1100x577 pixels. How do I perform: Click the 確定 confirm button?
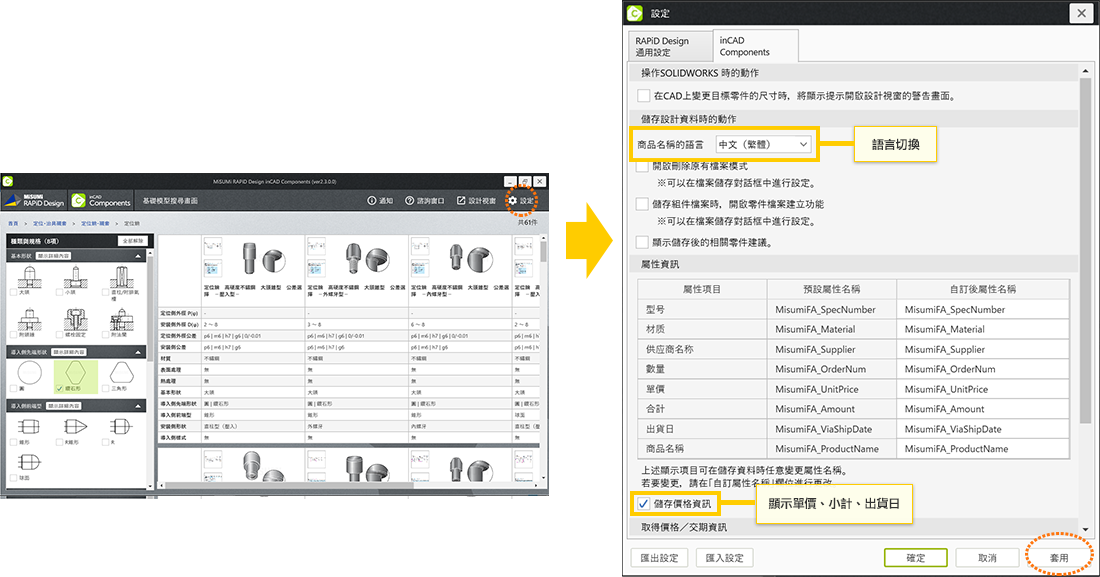pos(914,558)
